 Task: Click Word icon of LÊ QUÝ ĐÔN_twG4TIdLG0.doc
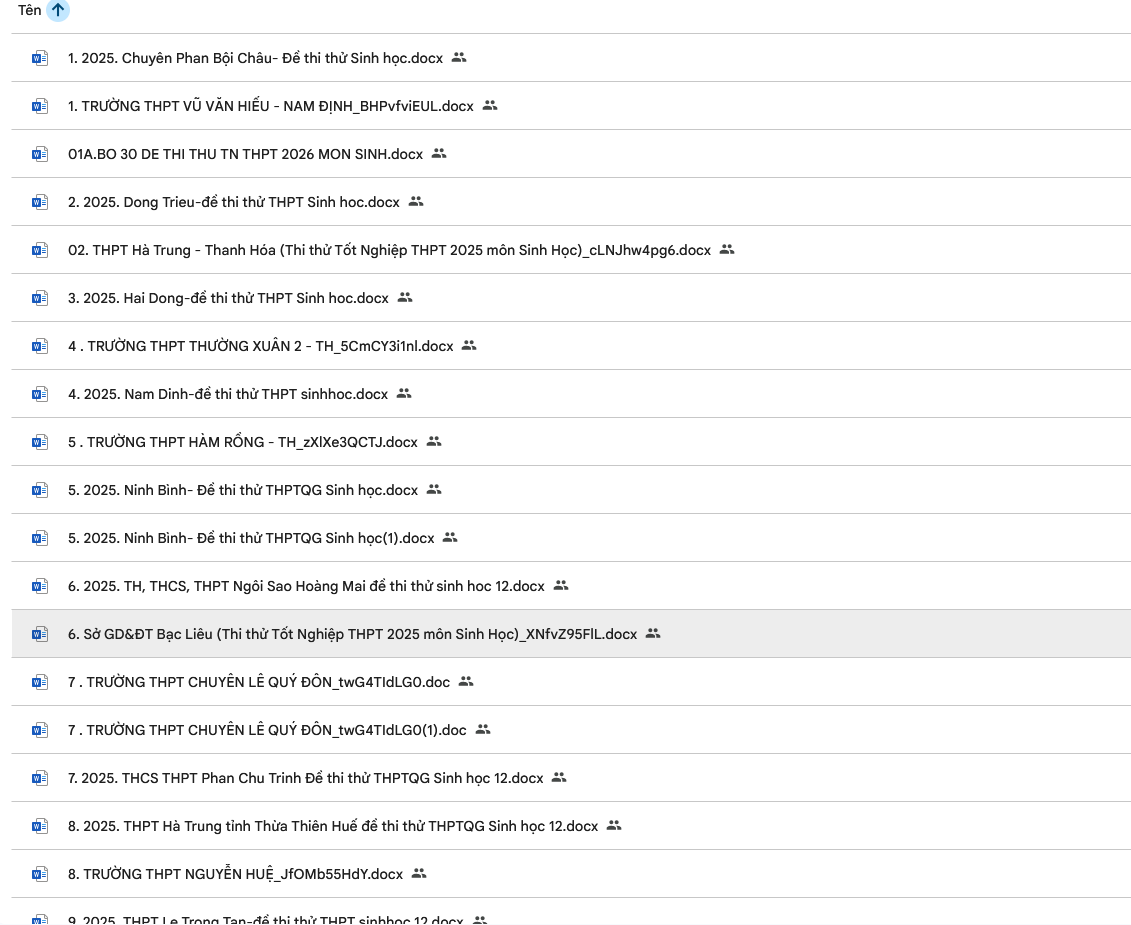click(x=40, y=682)
